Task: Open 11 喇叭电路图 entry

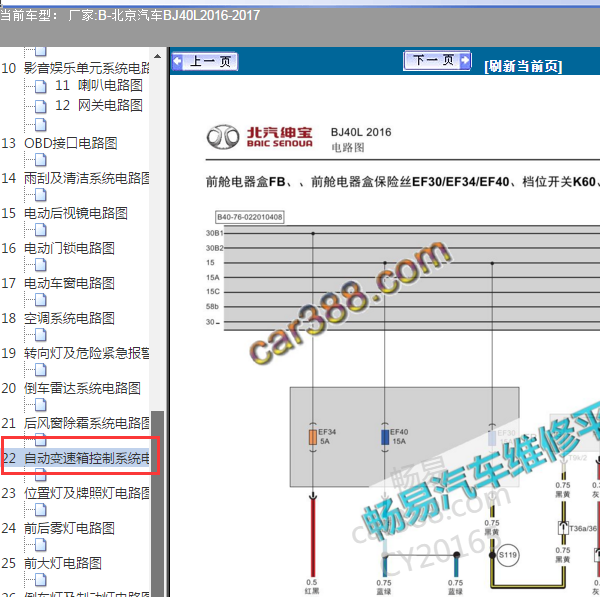Action: click(99, 85)
